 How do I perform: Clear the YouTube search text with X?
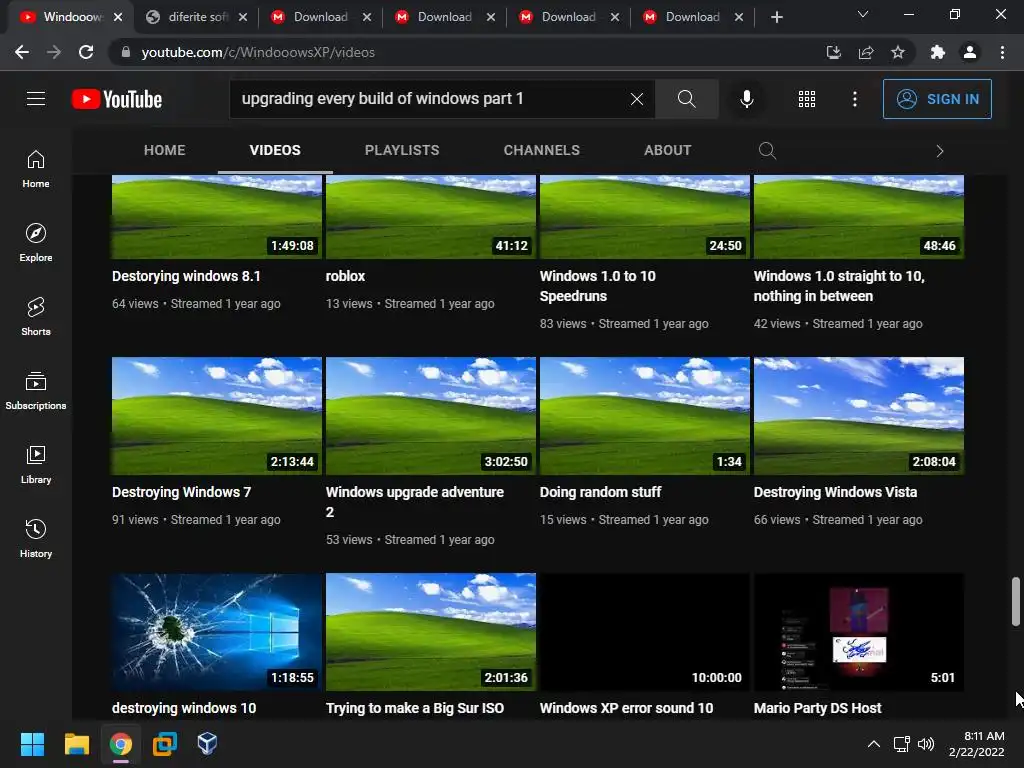637,99
